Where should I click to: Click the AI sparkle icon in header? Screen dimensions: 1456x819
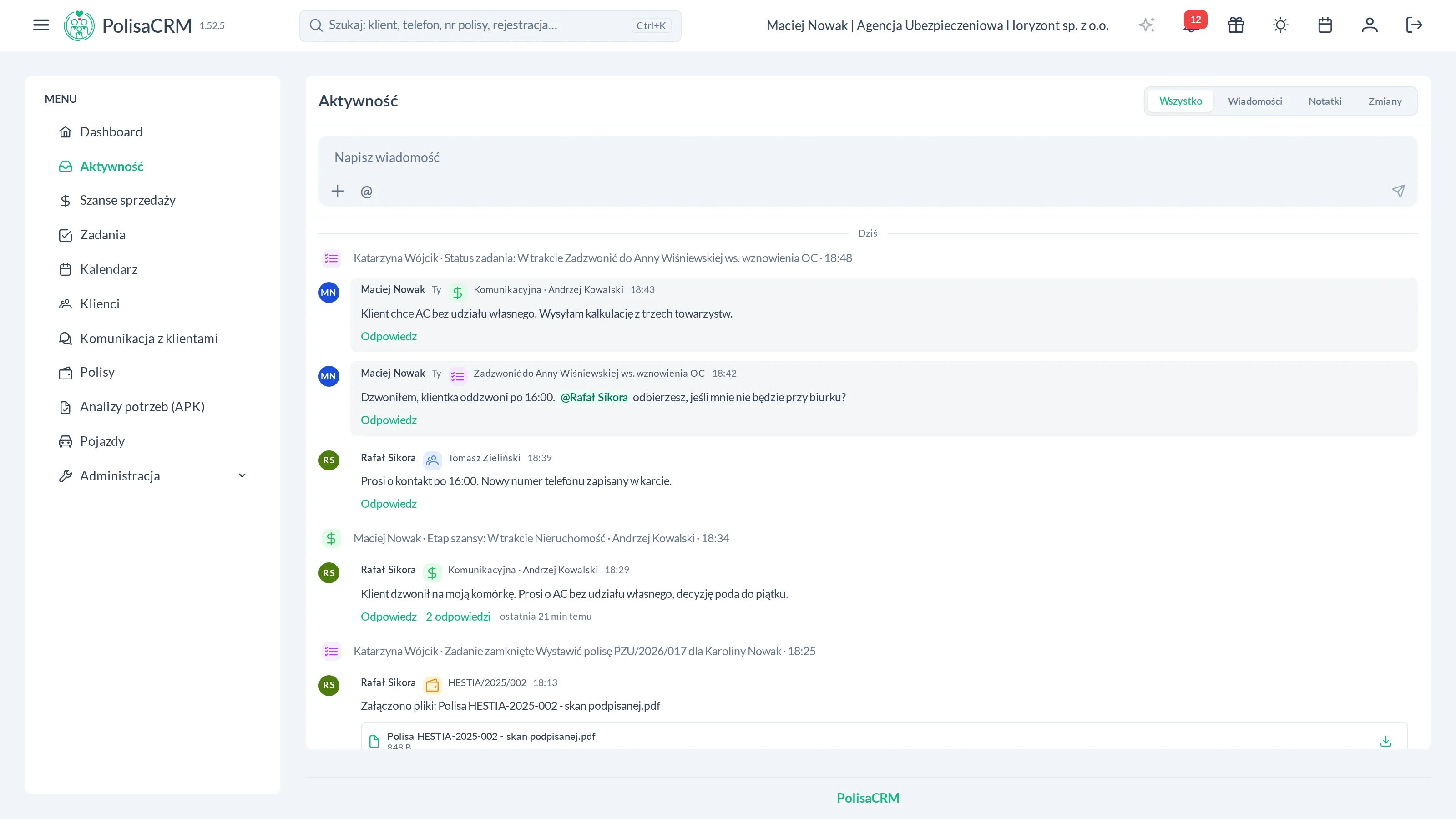1146,25
